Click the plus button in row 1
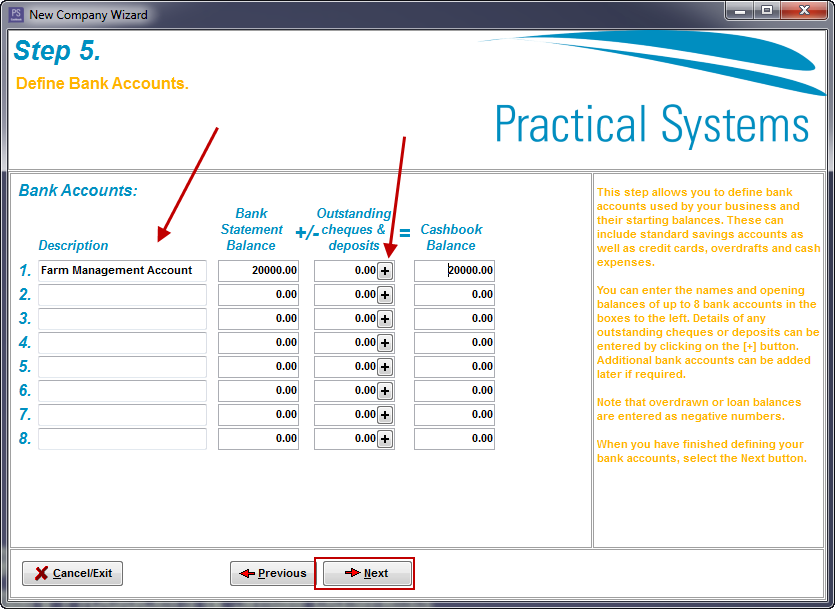Screen dimensions: 835x609 (385, 271)
